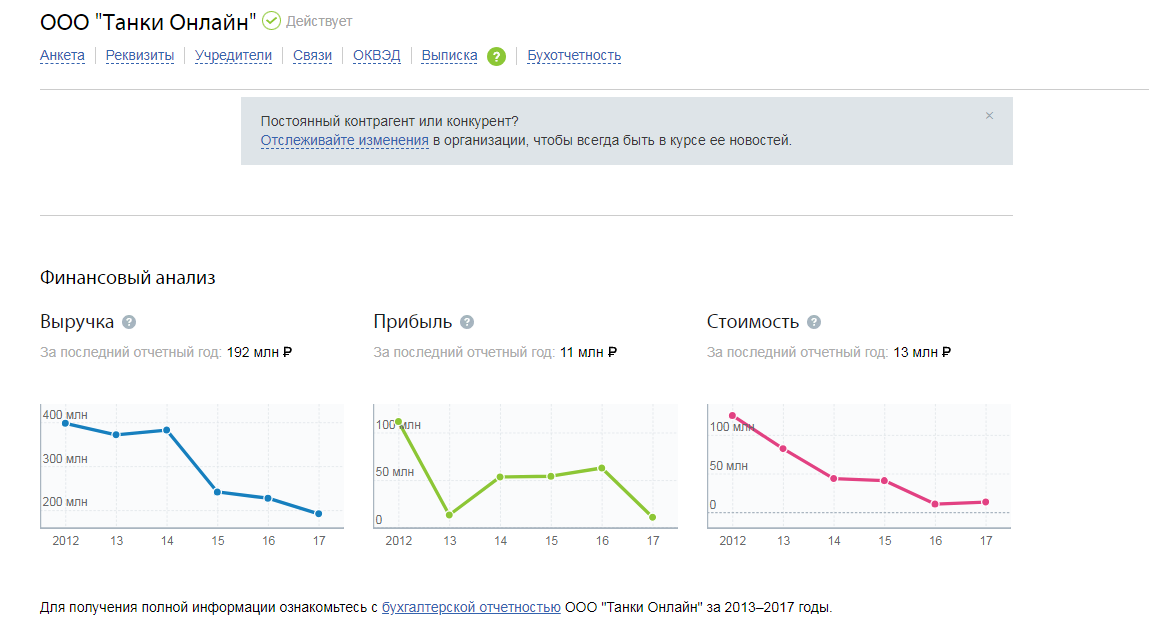Select the 2017 point on Стоимость chart

pos(986,502)
